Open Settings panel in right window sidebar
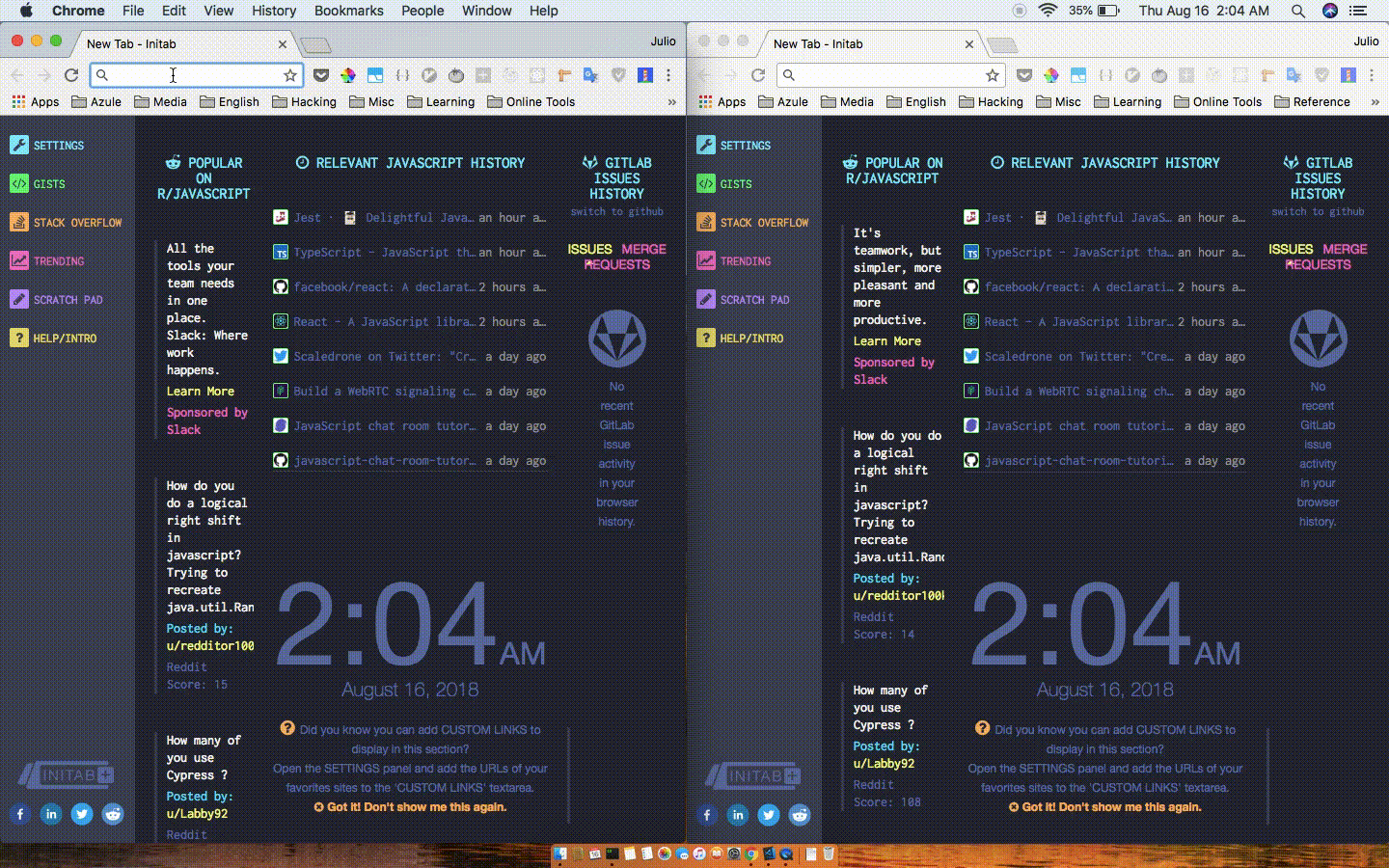This screenshot has height=868, width=1389. click(734, 146)
